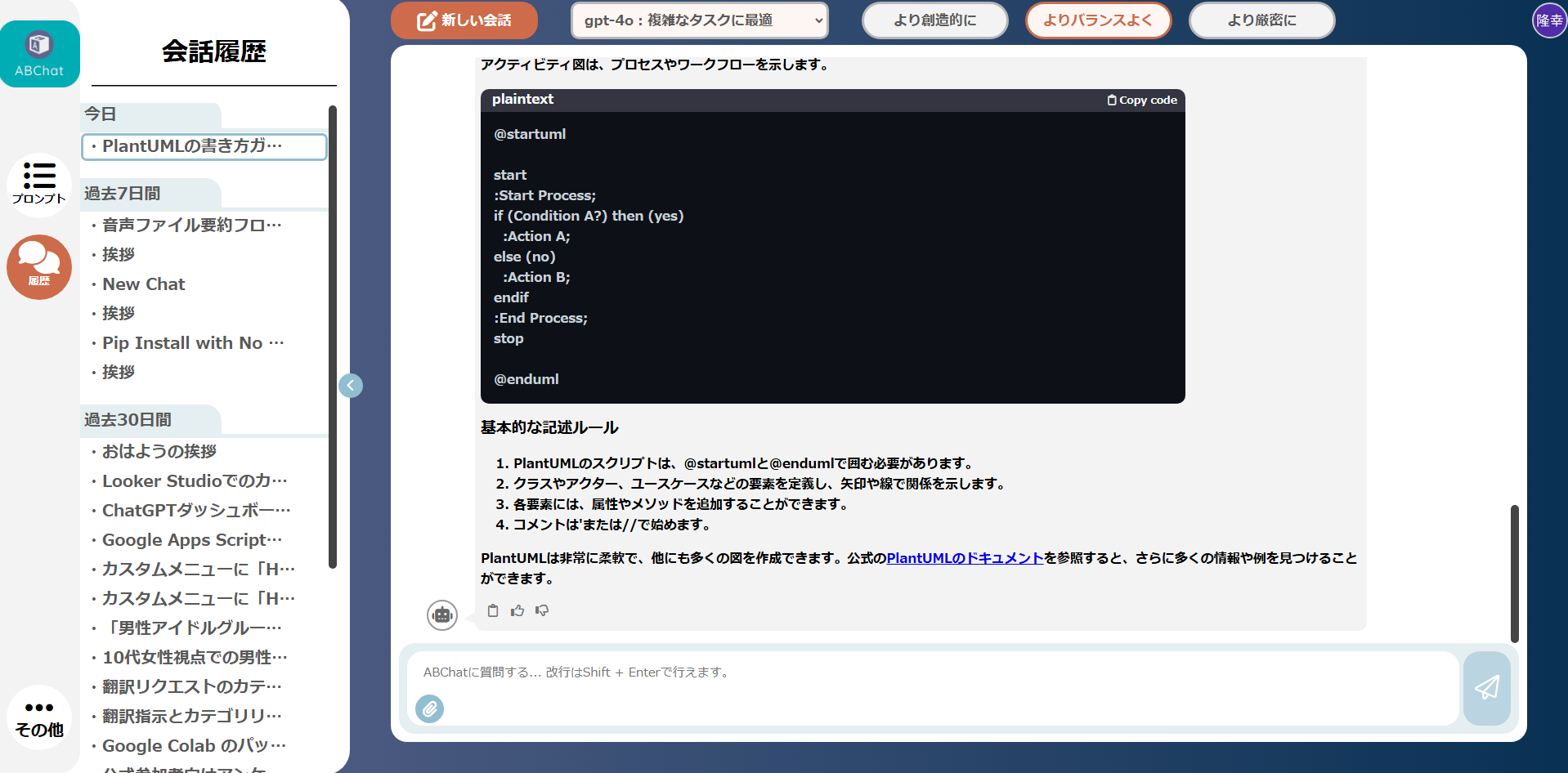Select the よりバランスよく mode
Screen dimensions: 1568x773
(x=1097, y=20)
